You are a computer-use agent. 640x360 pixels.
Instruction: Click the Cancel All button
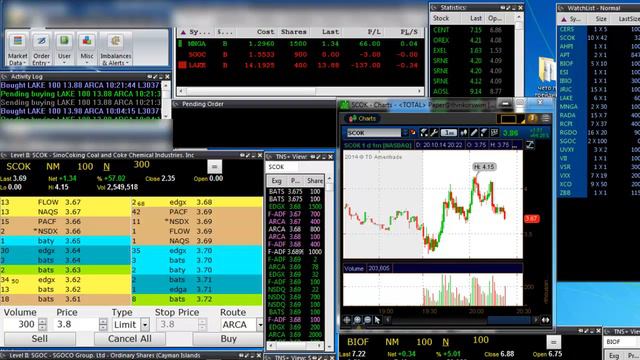click(130, 339)
